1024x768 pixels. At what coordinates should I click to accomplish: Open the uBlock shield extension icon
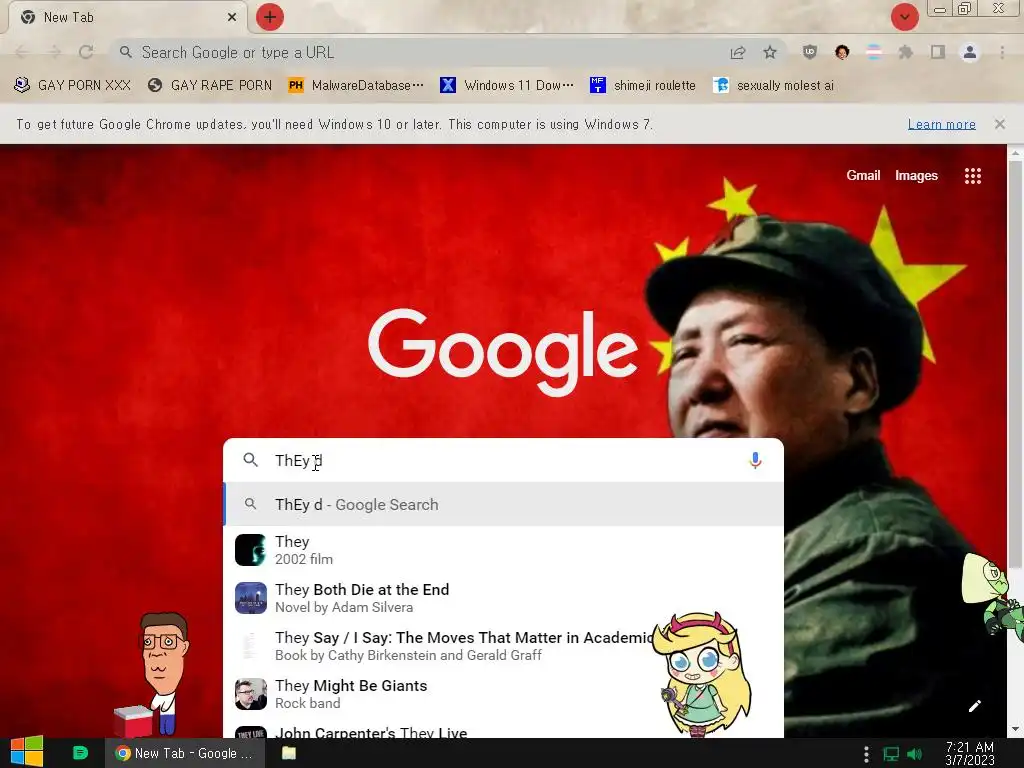pyautogui.click(x=810, y=52)
